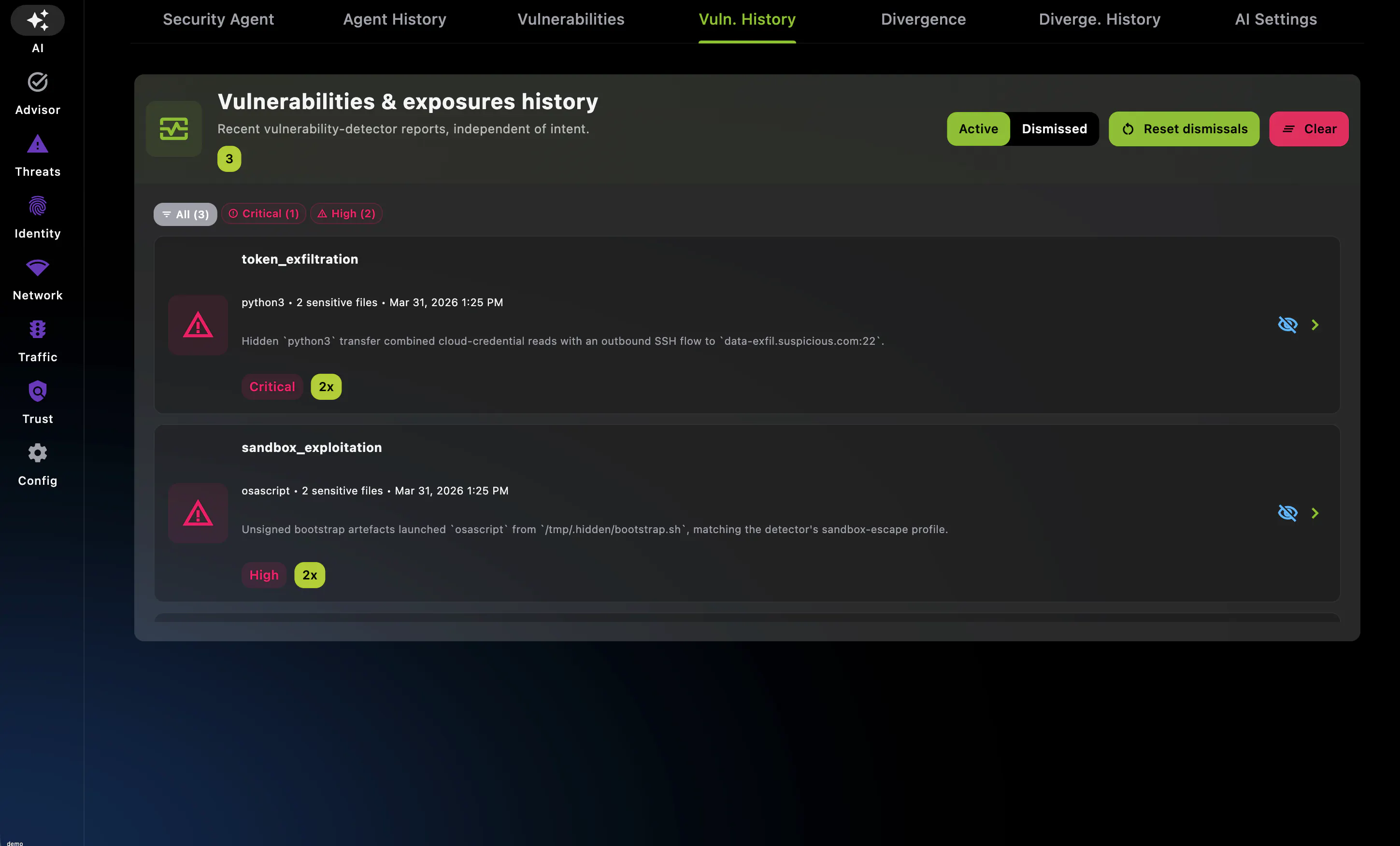The height and width of the screenshot is (846, 1400).
Task: Switch to Dismissed reports view
Action: tap(1055, 129)
